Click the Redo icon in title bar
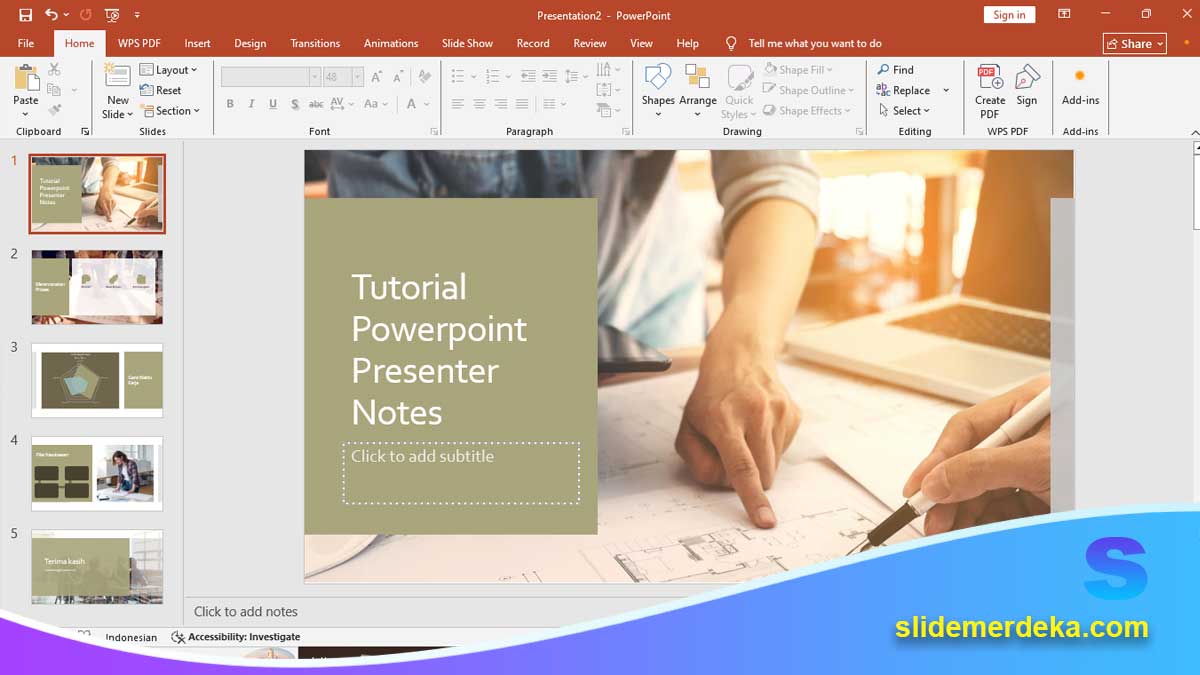1200x675 pixels. click(85, 15)
